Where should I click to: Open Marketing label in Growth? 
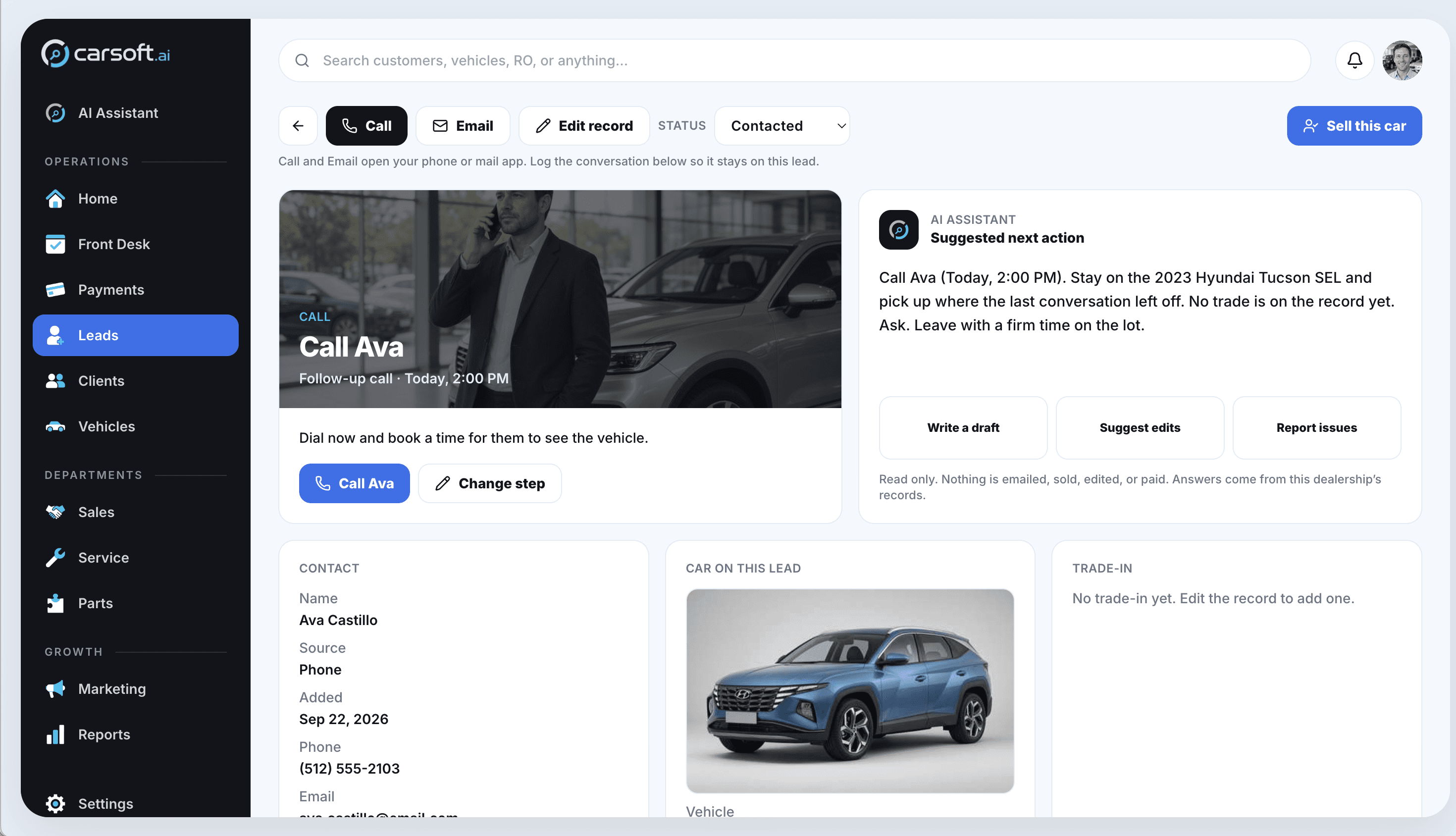112,689
